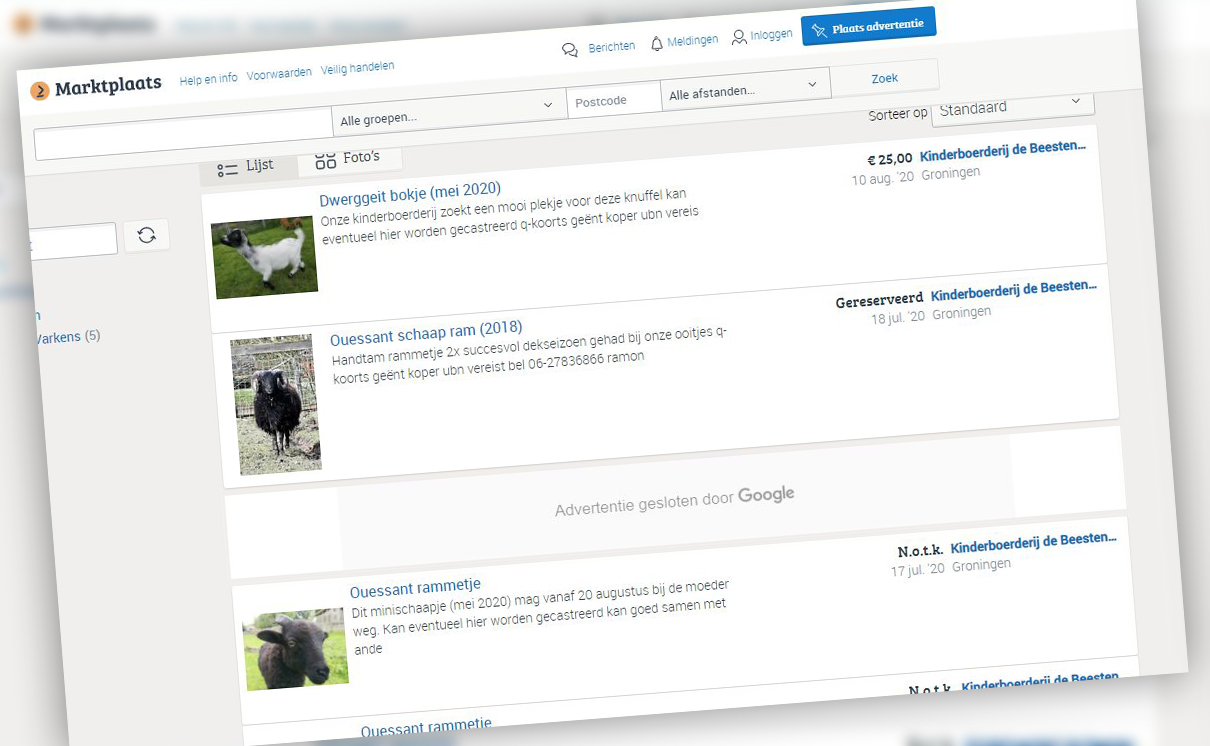Switch to Foto's grid view
The width and height of the screenshot is (1210, 746).
pos(348,159)
